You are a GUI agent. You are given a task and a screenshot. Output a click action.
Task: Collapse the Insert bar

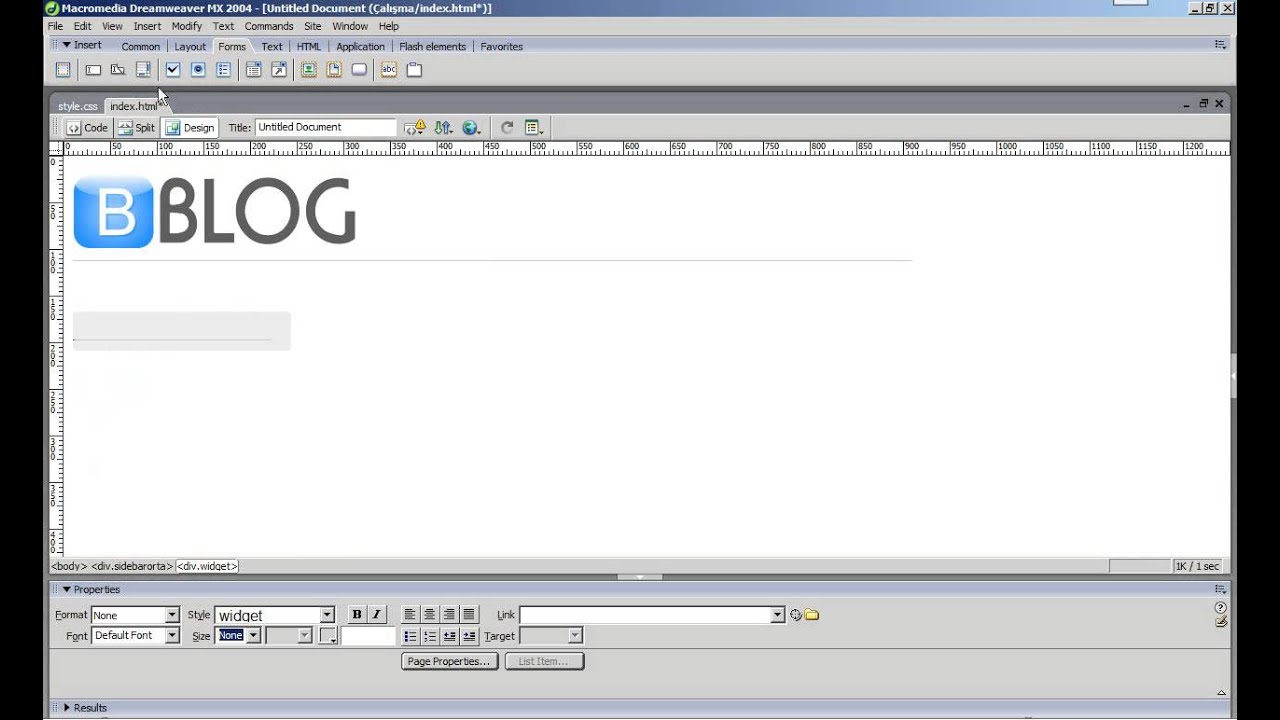(66, 45)
